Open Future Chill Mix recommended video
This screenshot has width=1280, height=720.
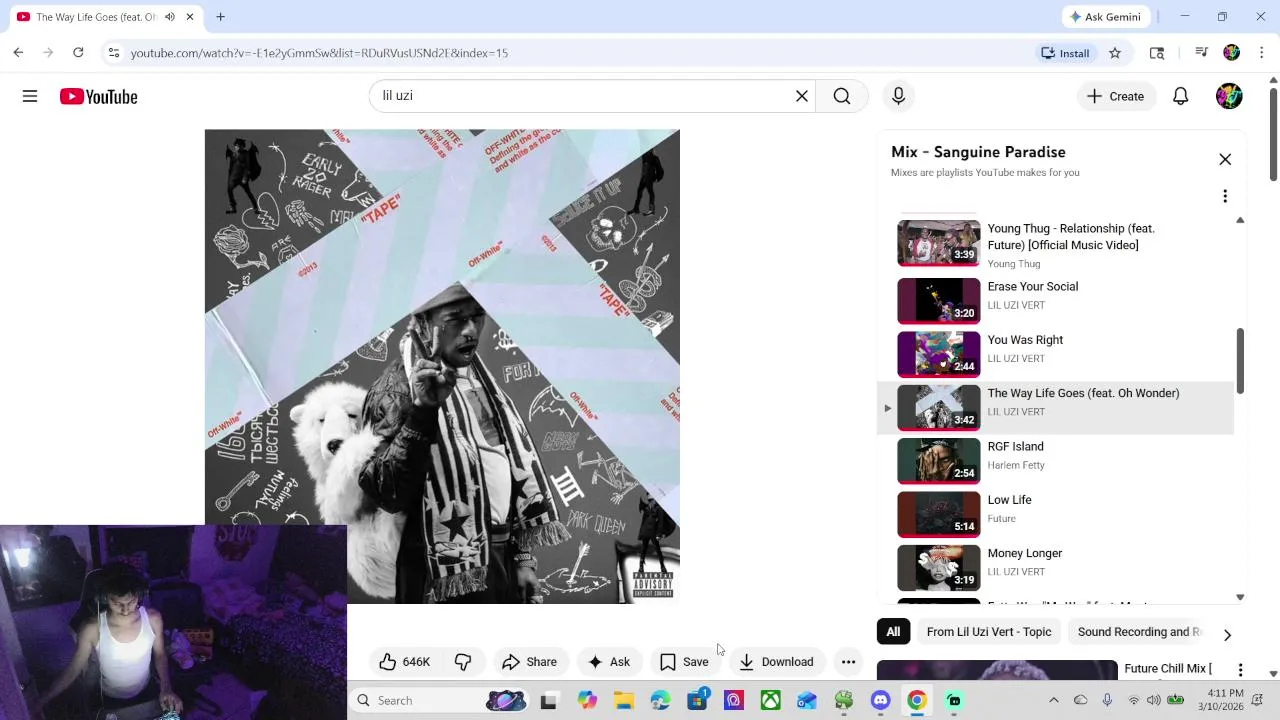coord(997,671)
